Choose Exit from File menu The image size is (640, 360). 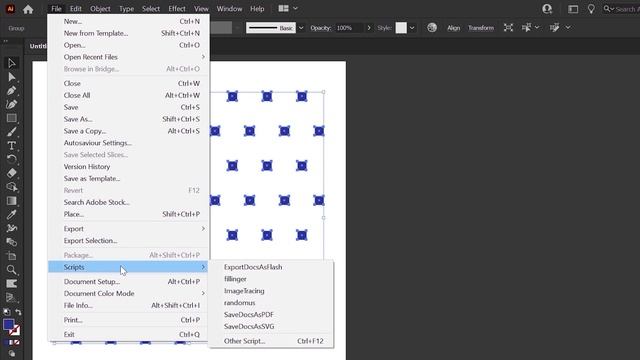click(x=129, y=335)
